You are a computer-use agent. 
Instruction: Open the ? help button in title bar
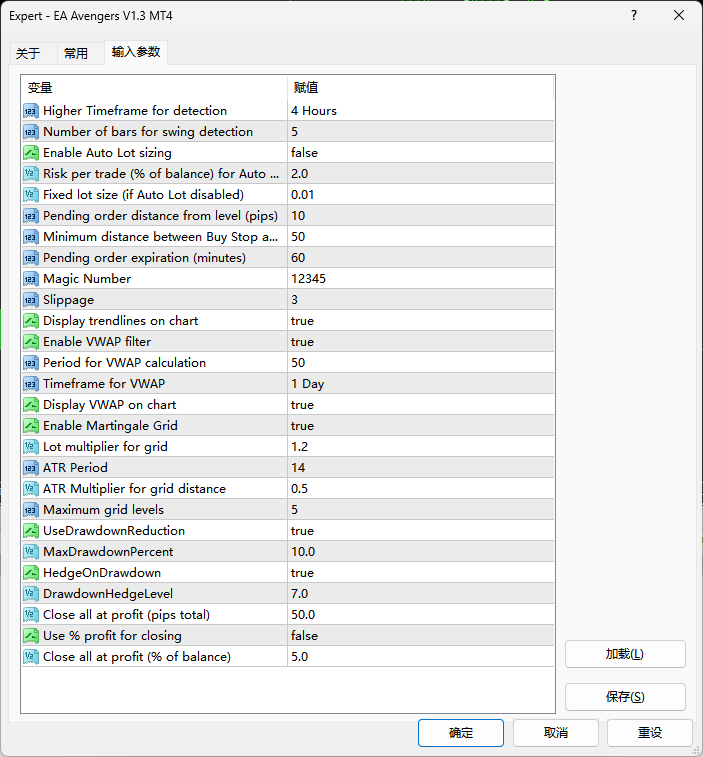[x=634, y=15]
